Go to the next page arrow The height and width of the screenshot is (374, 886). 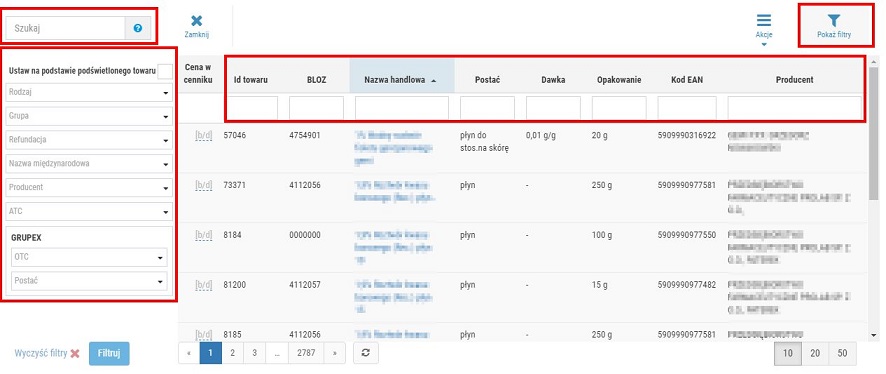pyautogui.click(x=335, y=353)
